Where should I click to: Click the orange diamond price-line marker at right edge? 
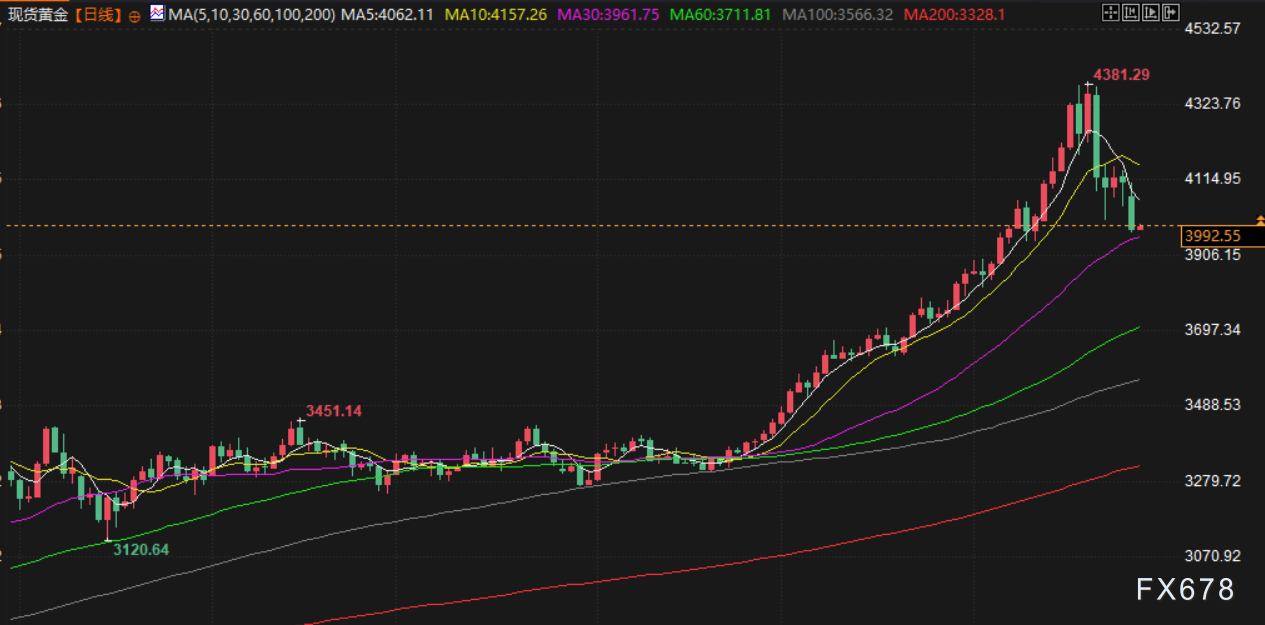tap(1259, 219)
